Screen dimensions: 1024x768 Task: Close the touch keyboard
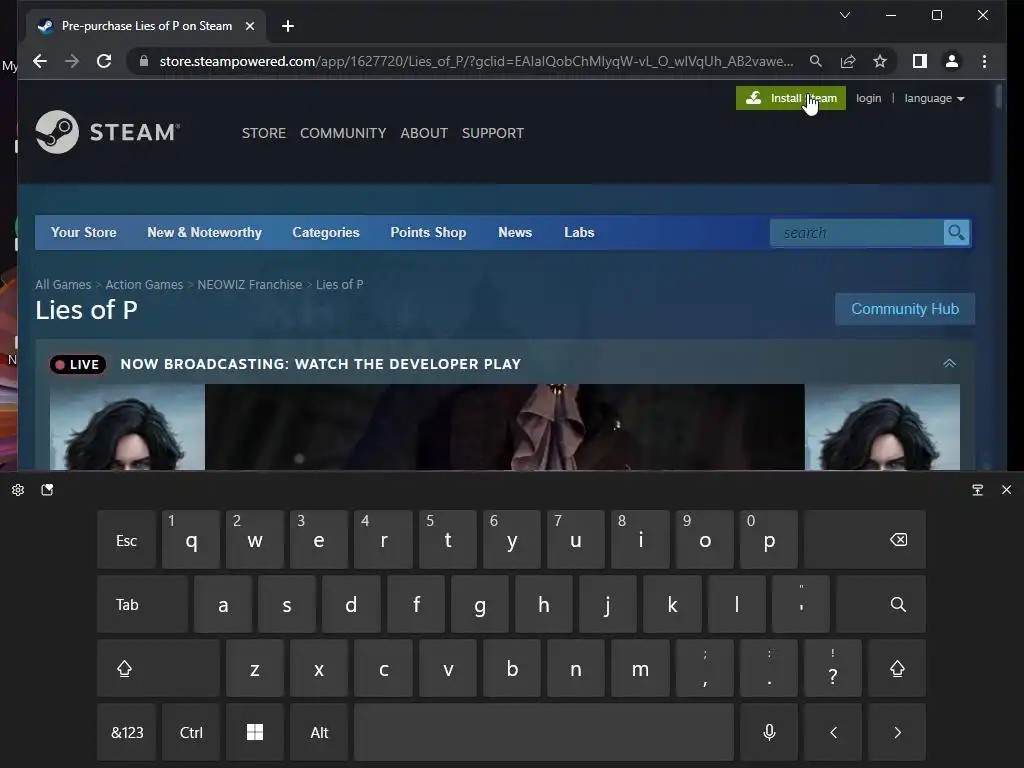1006,490
